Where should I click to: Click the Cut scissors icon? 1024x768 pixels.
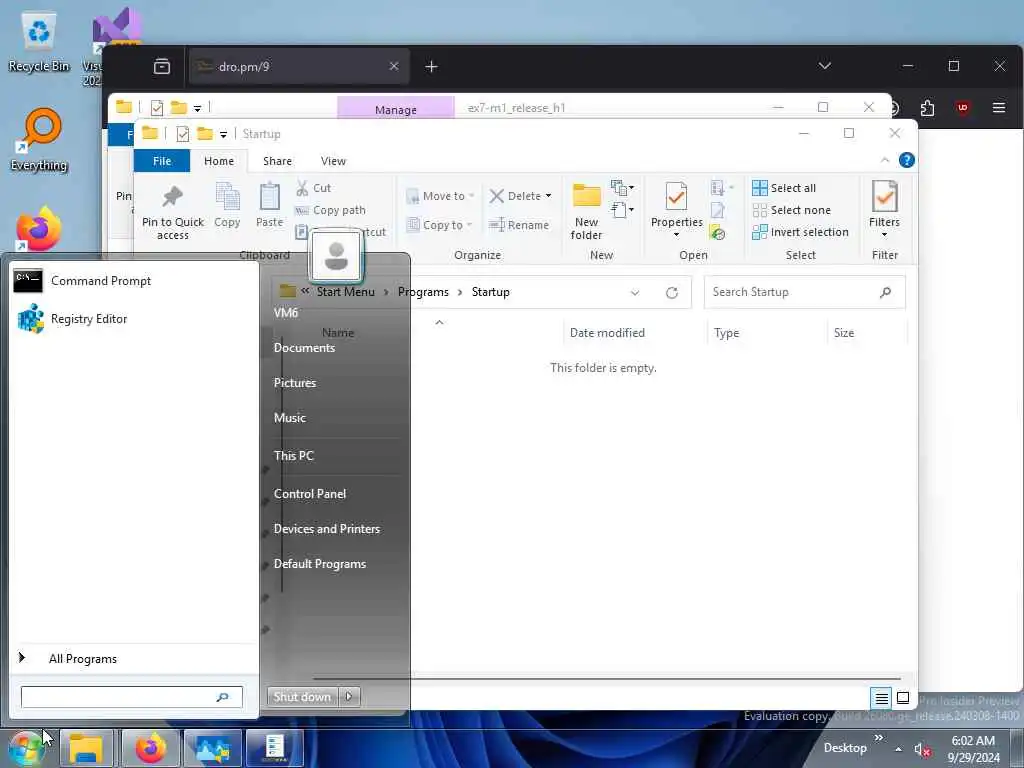302,188
